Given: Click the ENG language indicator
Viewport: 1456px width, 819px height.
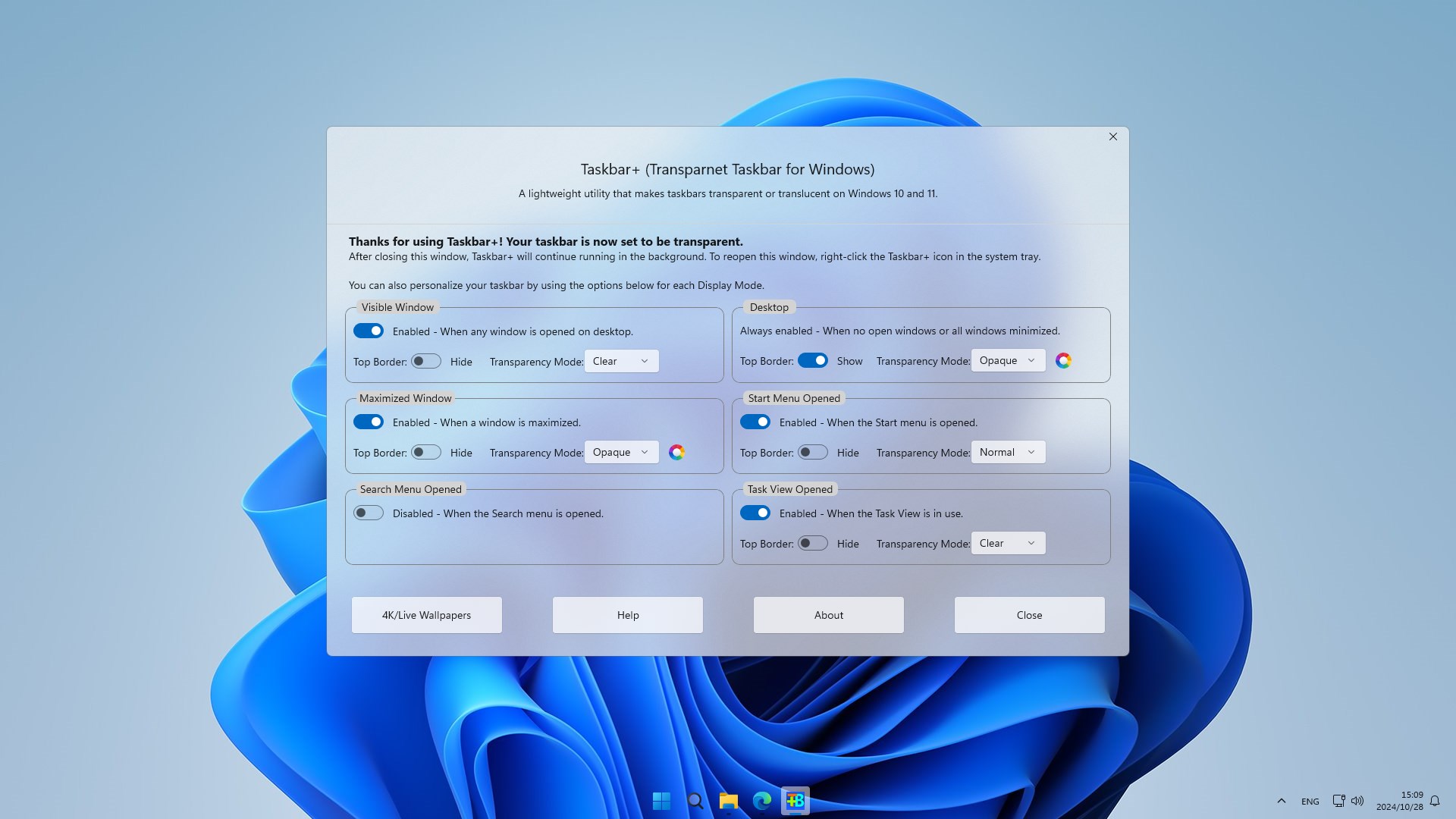Looking at the screenshot, I should [1309, 800].
